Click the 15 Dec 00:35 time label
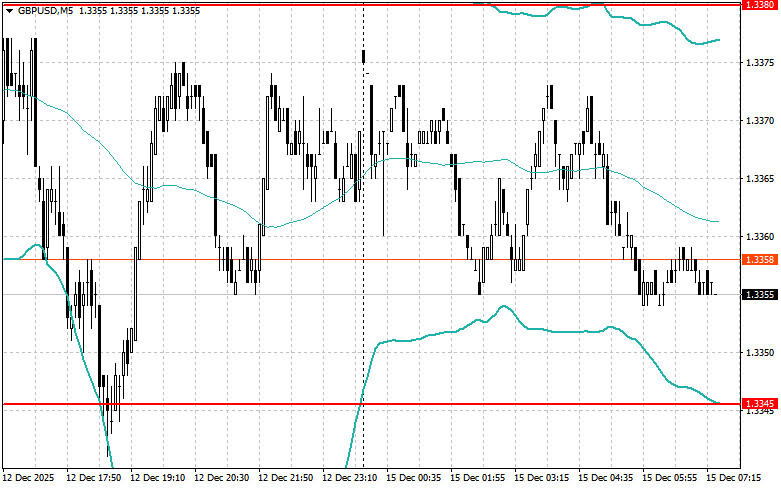Image resolution: width=781 pixels, height=489 pixels. [413, 478]
